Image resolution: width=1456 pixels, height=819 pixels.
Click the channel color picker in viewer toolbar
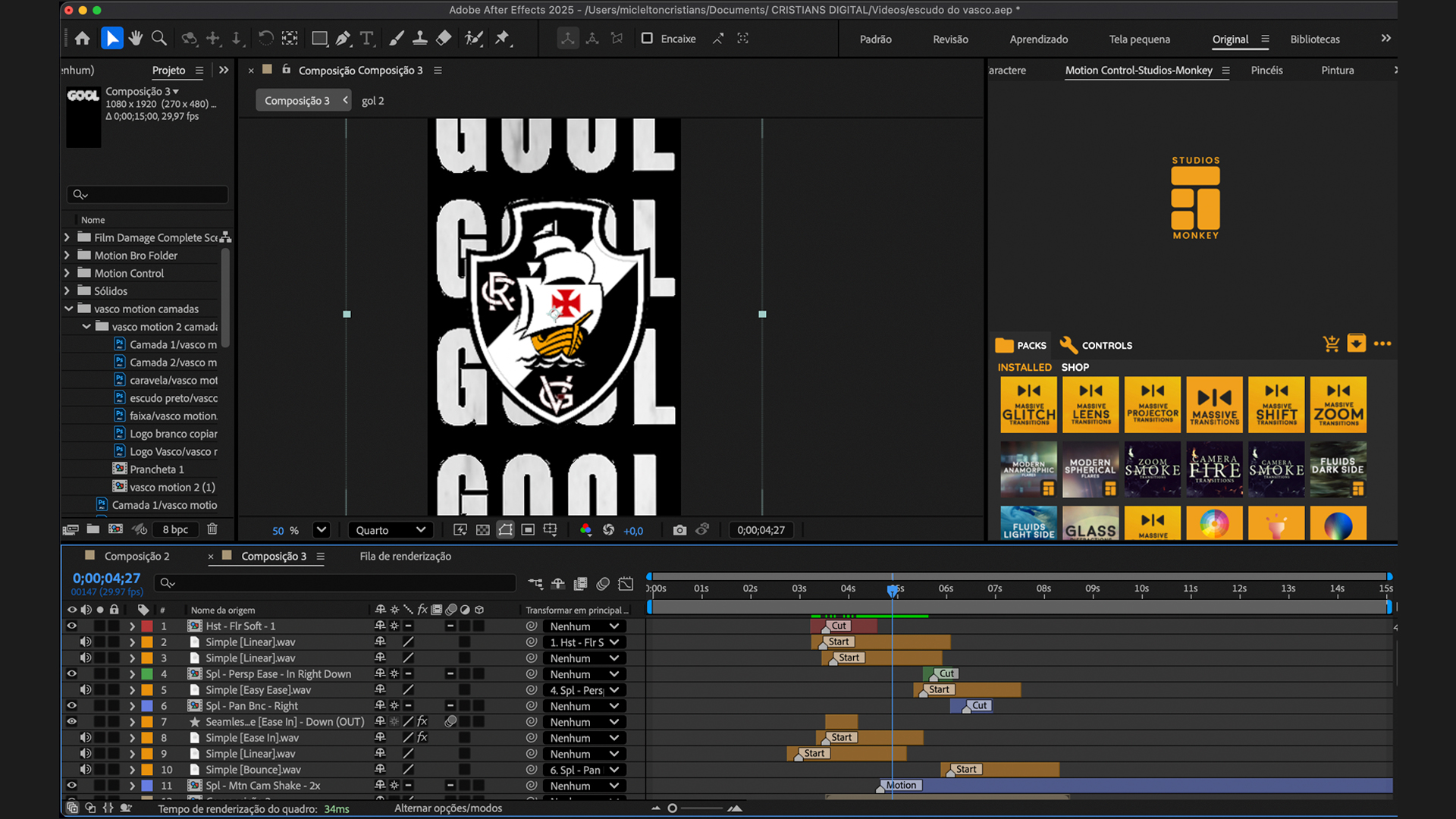click(x=585, y=530)
